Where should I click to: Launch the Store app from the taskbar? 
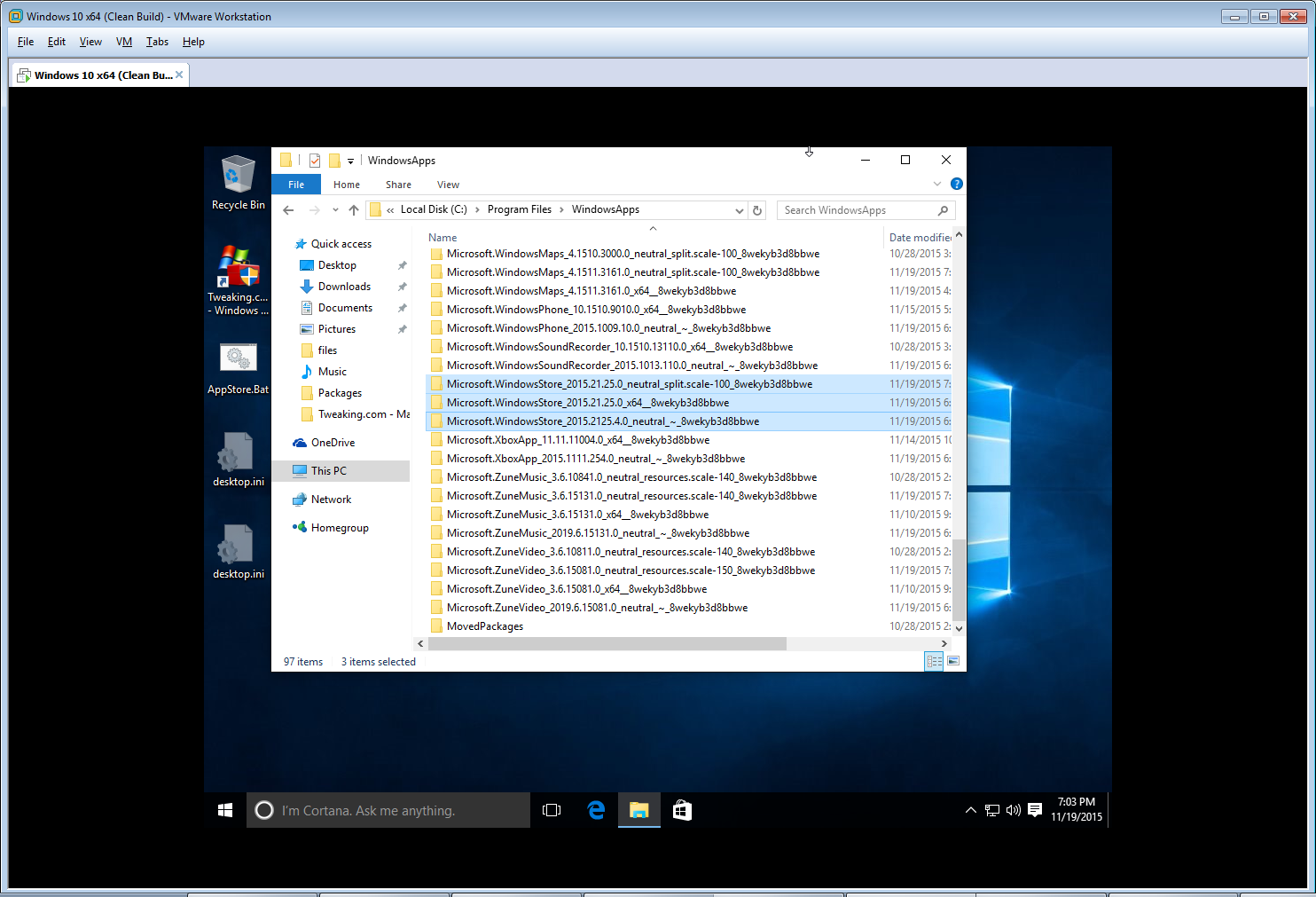click(682, 810)
